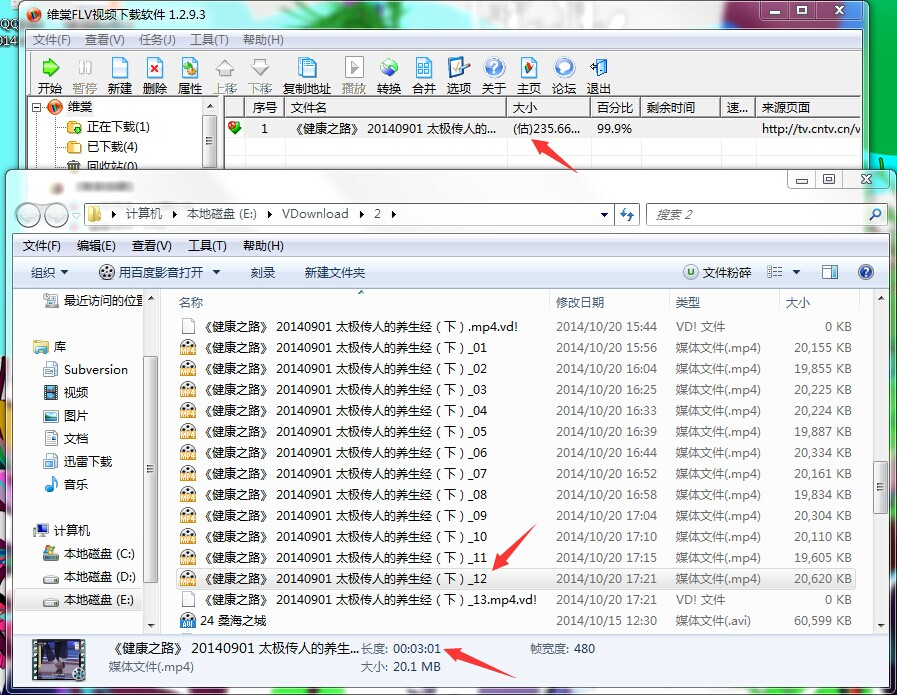The width and height of the screenshot is (897, 695).
Task: Open the 用百度影音打开 dropdown arrow
Action: pos(214,272)
